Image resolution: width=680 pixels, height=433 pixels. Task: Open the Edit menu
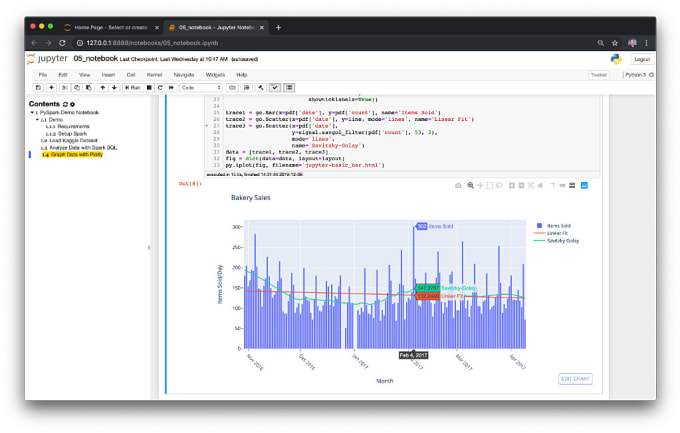click(63, 75)
